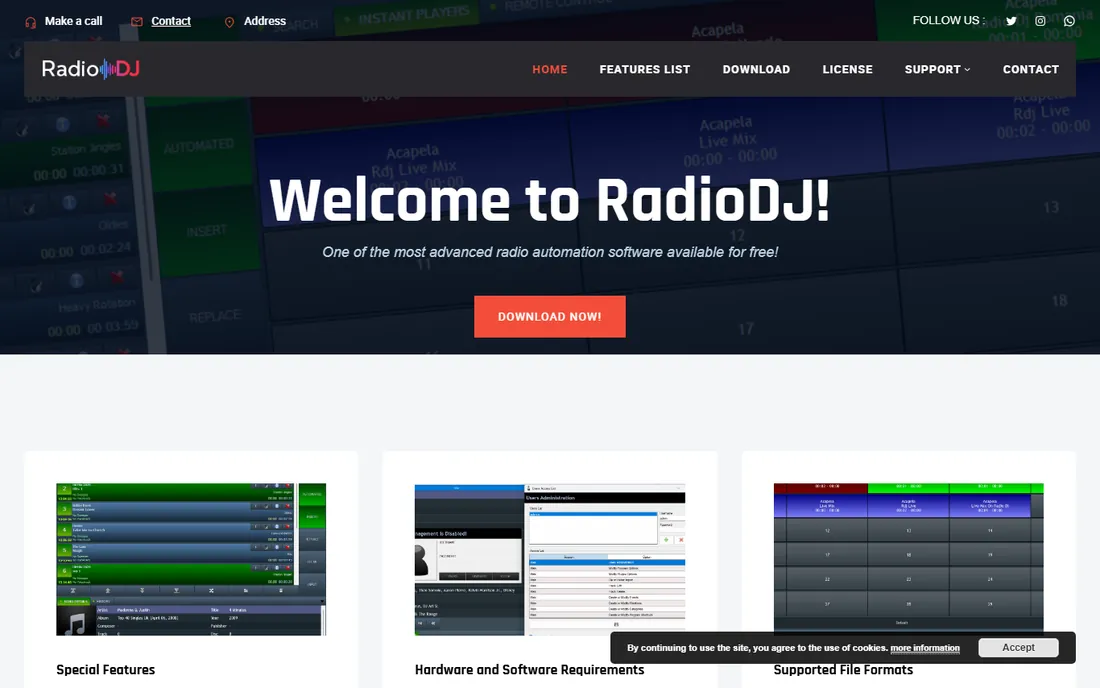Open the Twitter profile icon
The image size is (1100, 688).
click(1011, 21)
